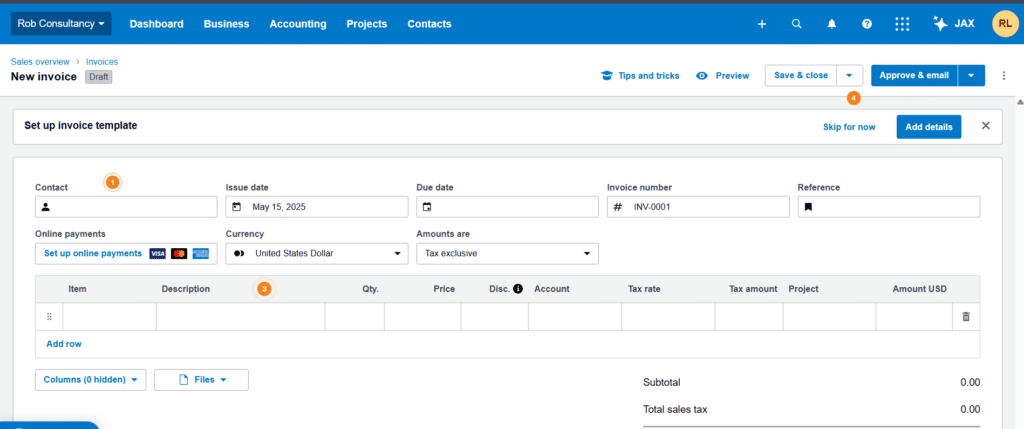1024x429 pixels.
Task: Open Rob Consultancy organization dropdown
Action: pos(61,24)
